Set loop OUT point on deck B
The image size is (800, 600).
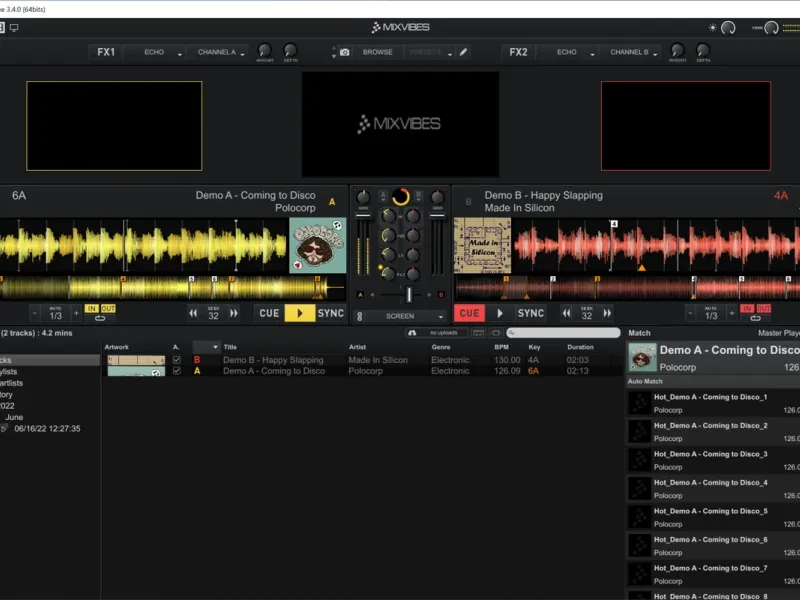[x=764, y=309]
